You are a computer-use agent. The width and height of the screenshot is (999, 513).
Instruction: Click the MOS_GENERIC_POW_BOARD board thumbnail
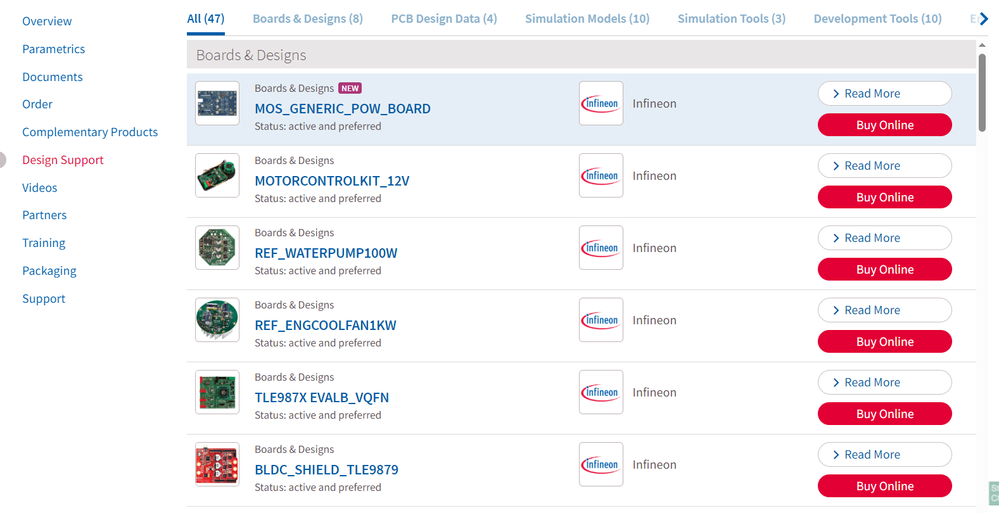click(217, 103)
